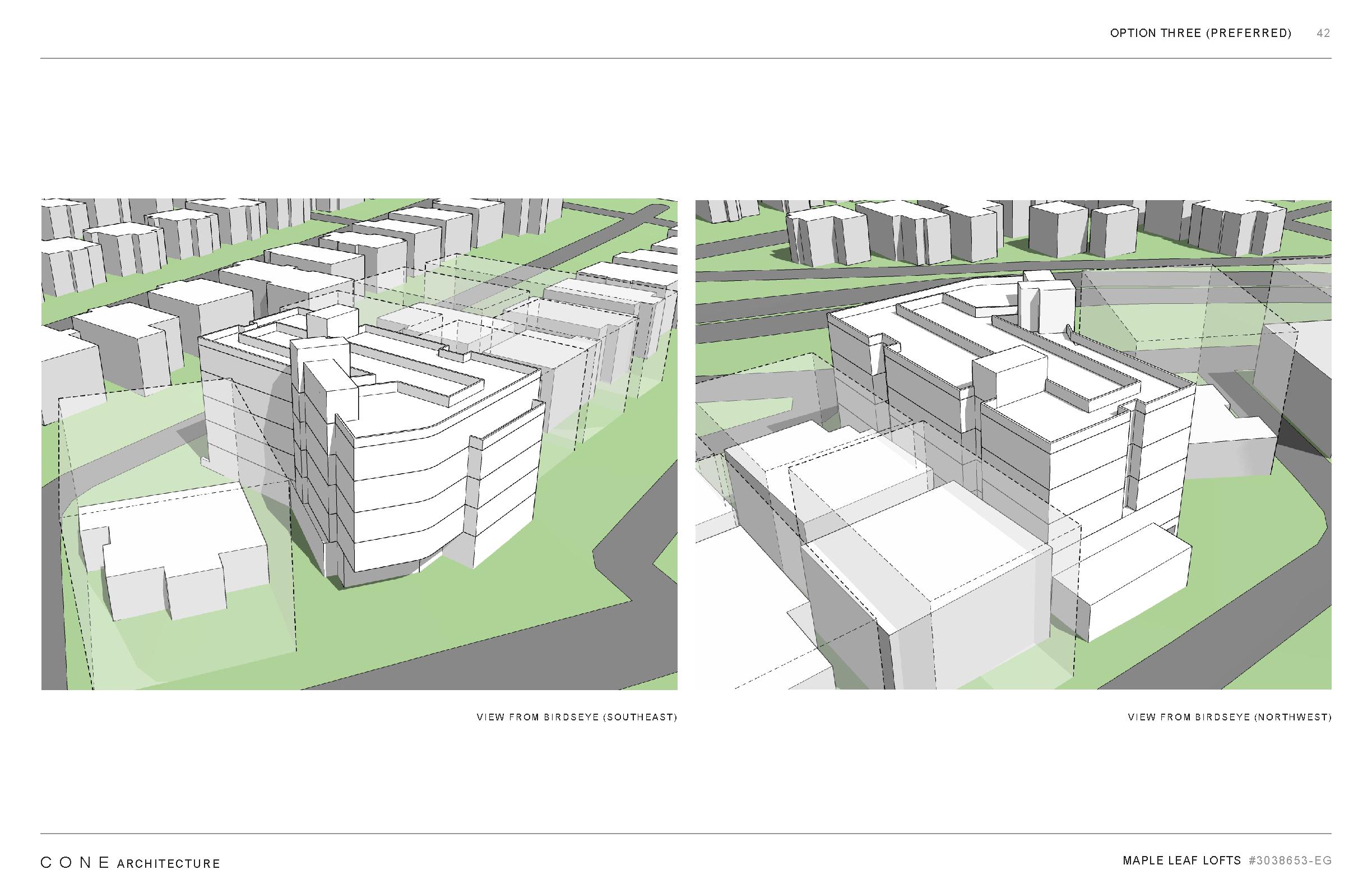This screenshot has height=888, width=1372.
Task: Click the project number '#3038653-EG'
Action: [x=1290, y=861]
